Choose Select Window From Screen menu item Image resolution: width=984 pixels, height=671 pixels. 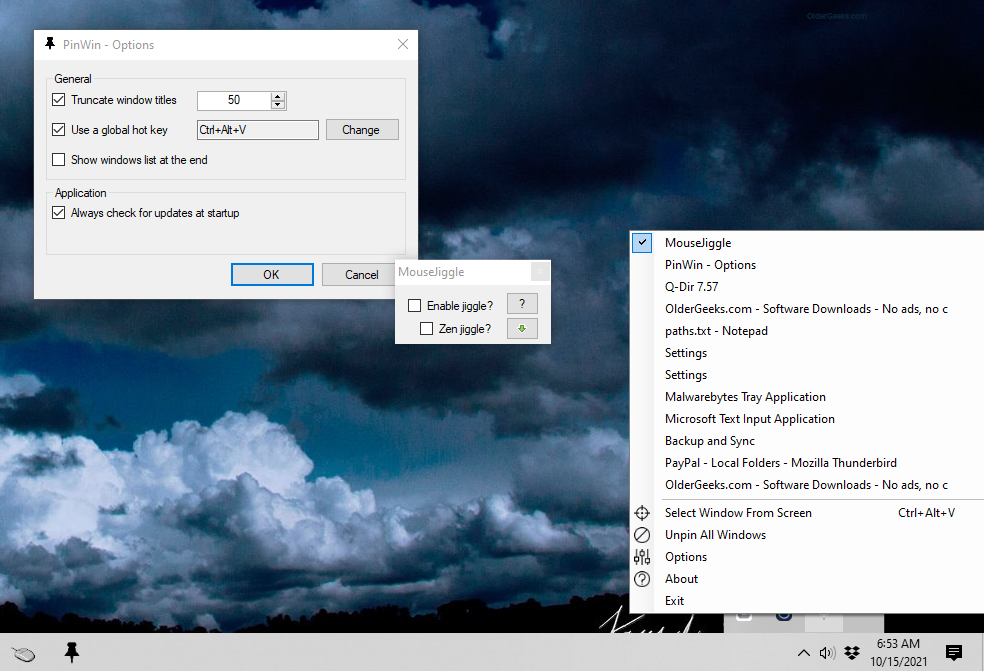[807, 513]
